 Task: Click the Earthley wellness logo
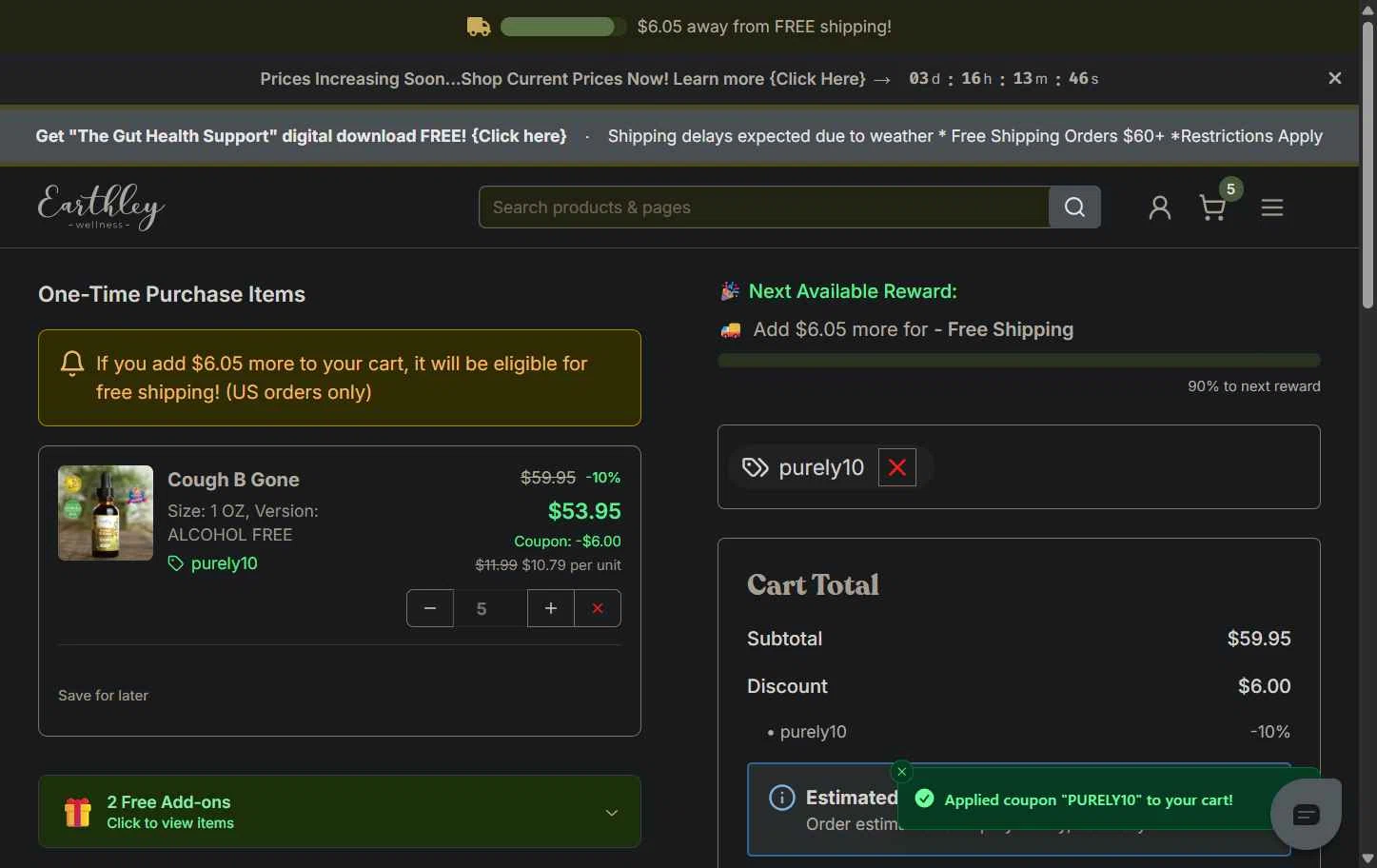coord(101,207)
